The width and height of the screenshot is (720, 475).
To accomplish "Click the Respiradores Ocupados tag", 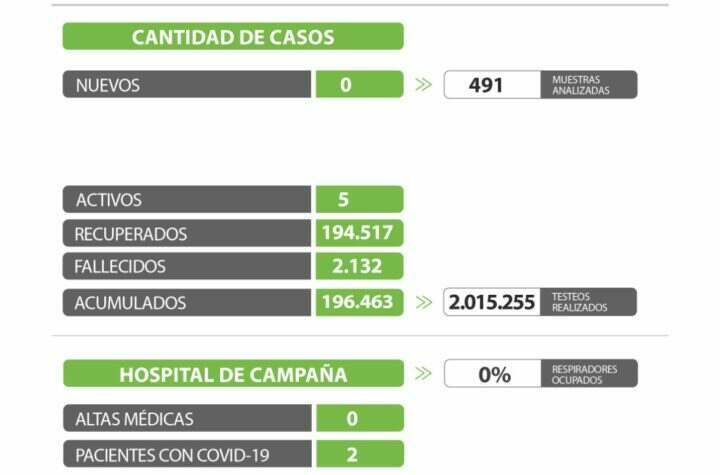I will pos(590,374).
